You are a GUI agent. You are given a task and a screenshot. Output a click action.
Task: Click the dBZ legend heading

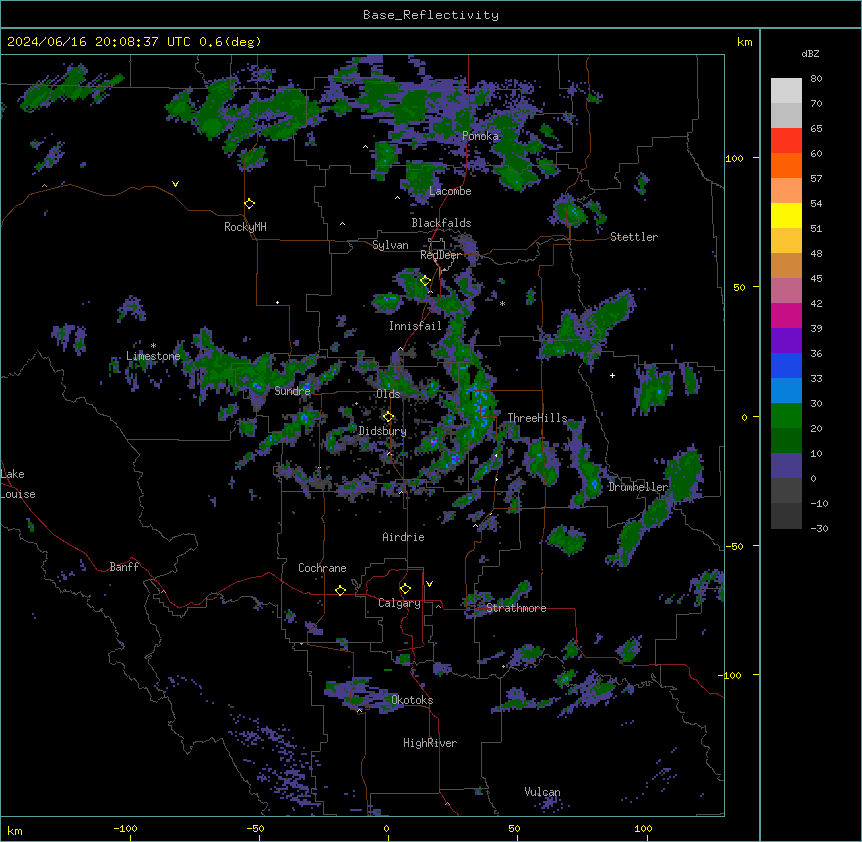pyautogui.click(x=810, y=54)
